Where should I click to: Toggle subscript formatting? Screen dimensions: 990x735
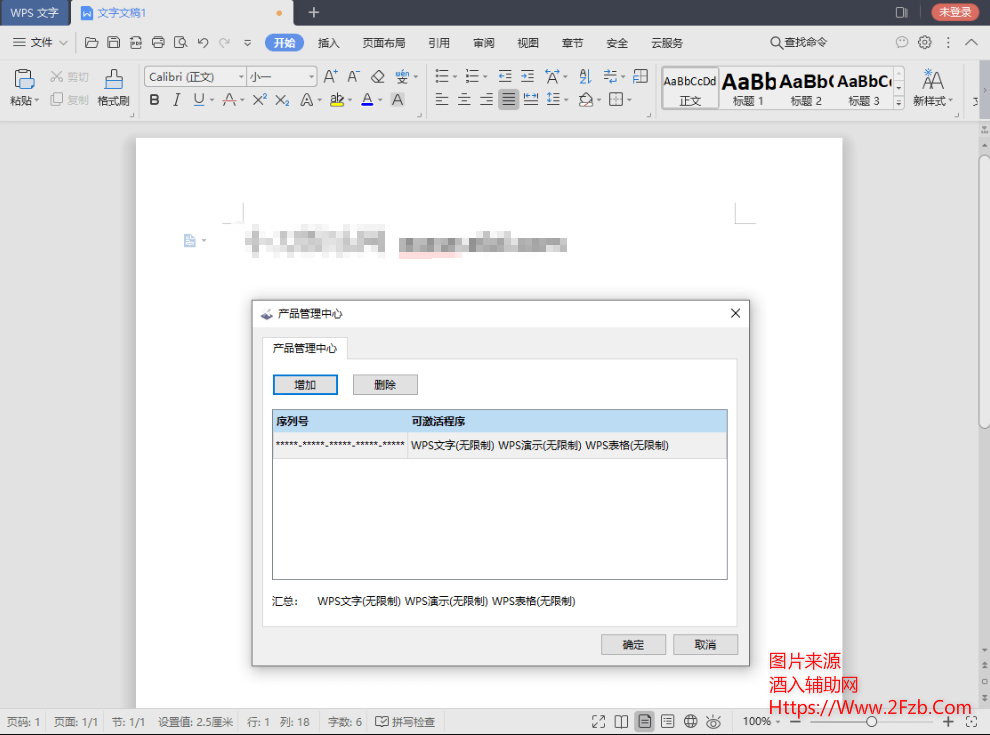tap(282, 100)
